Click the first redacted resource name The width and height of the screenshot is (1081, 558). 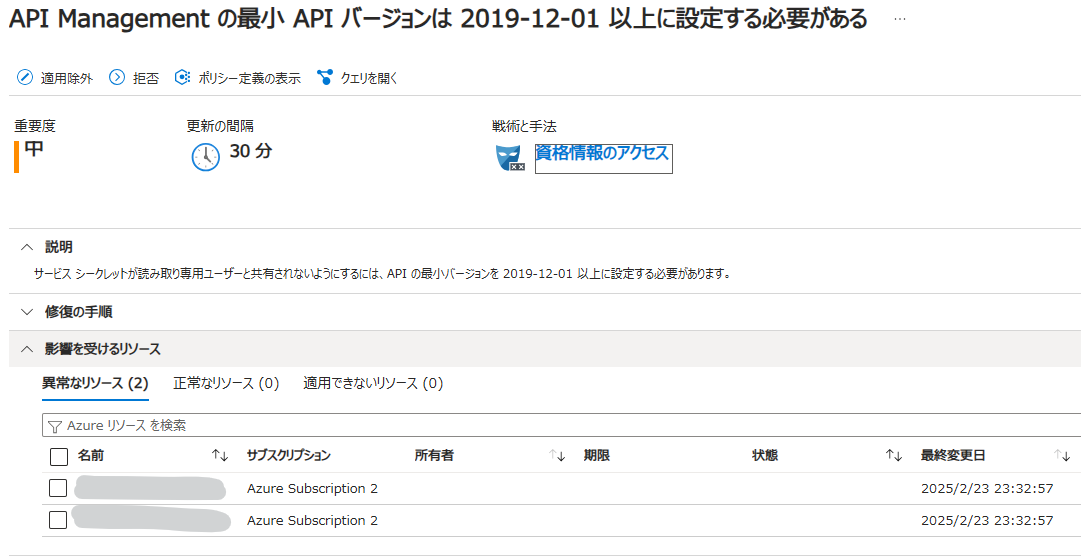[150, 488]
